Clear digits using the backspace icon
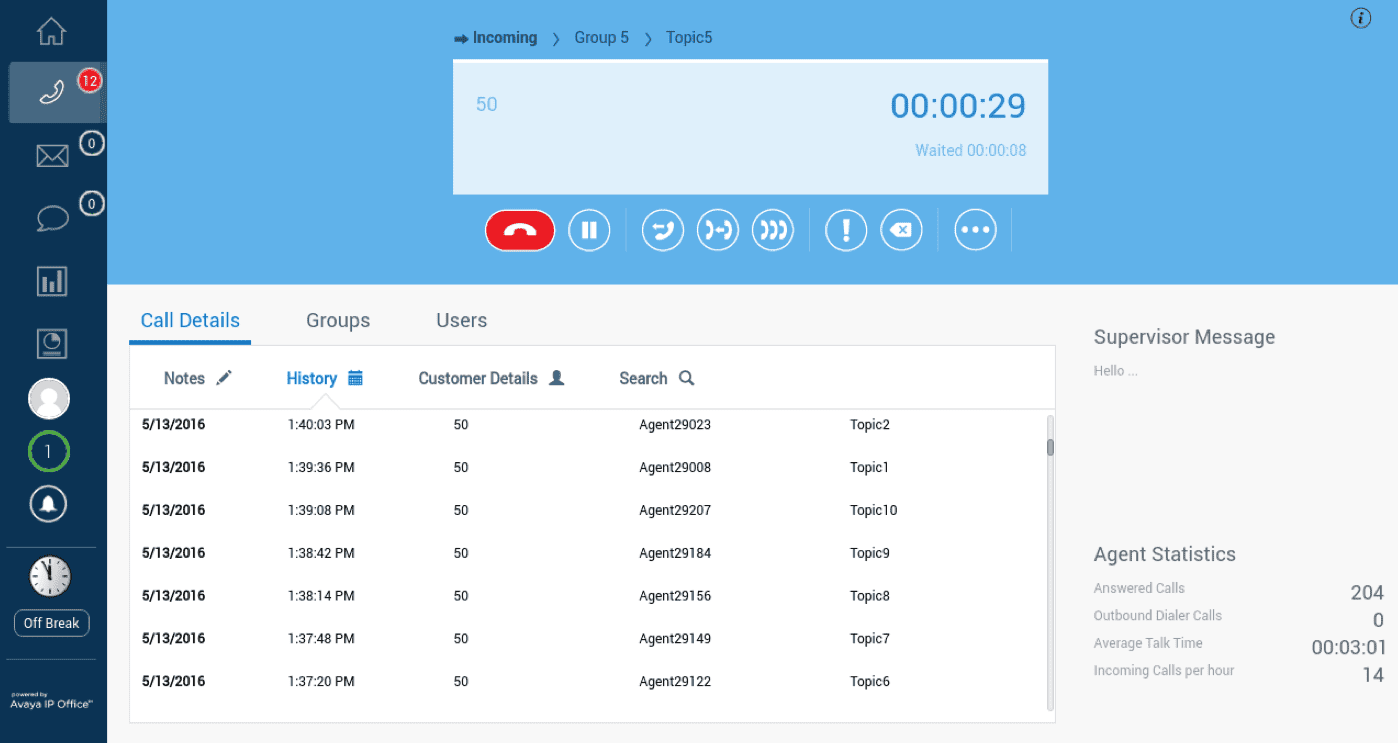1398x743 pixels. click(x=901, y=230)
